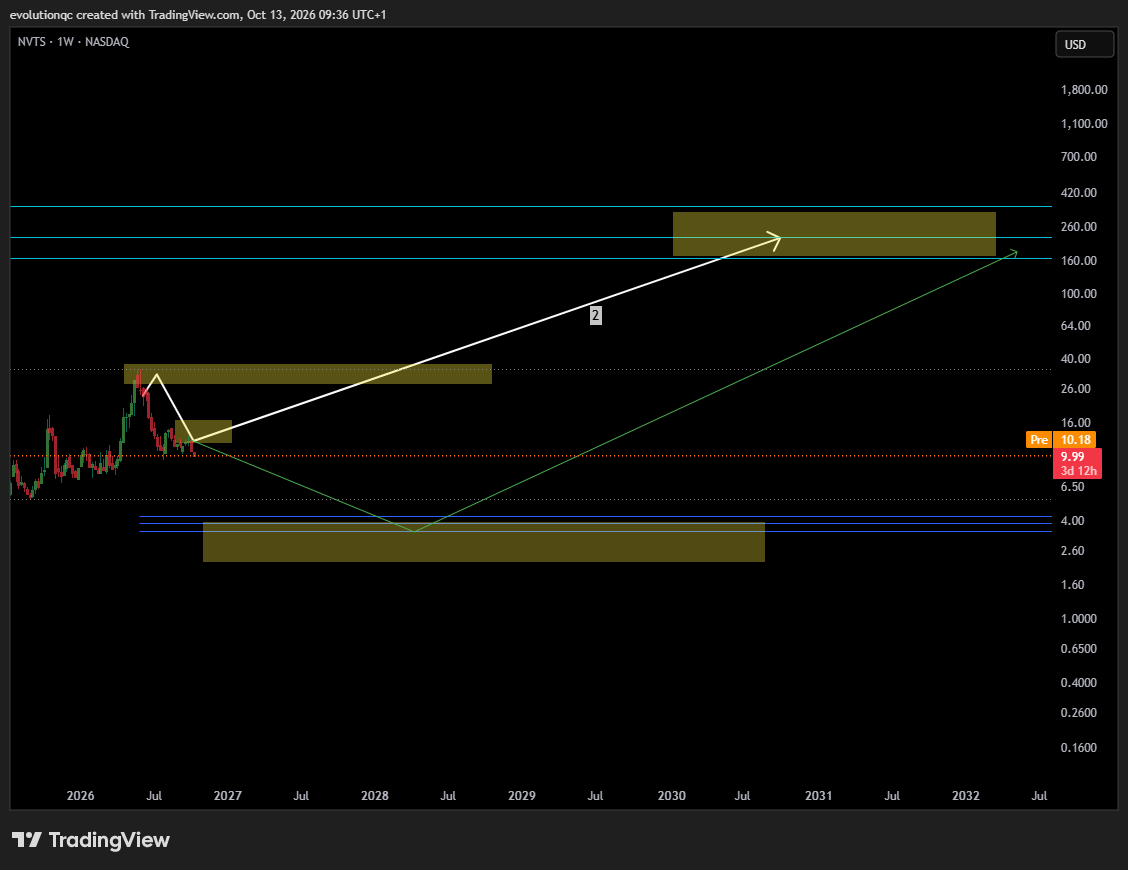This screenshot has height=870, width=1128.
Task: Click the 1,100.00 price axis label
Action: pyautogui.click(x=1084, y=124)
